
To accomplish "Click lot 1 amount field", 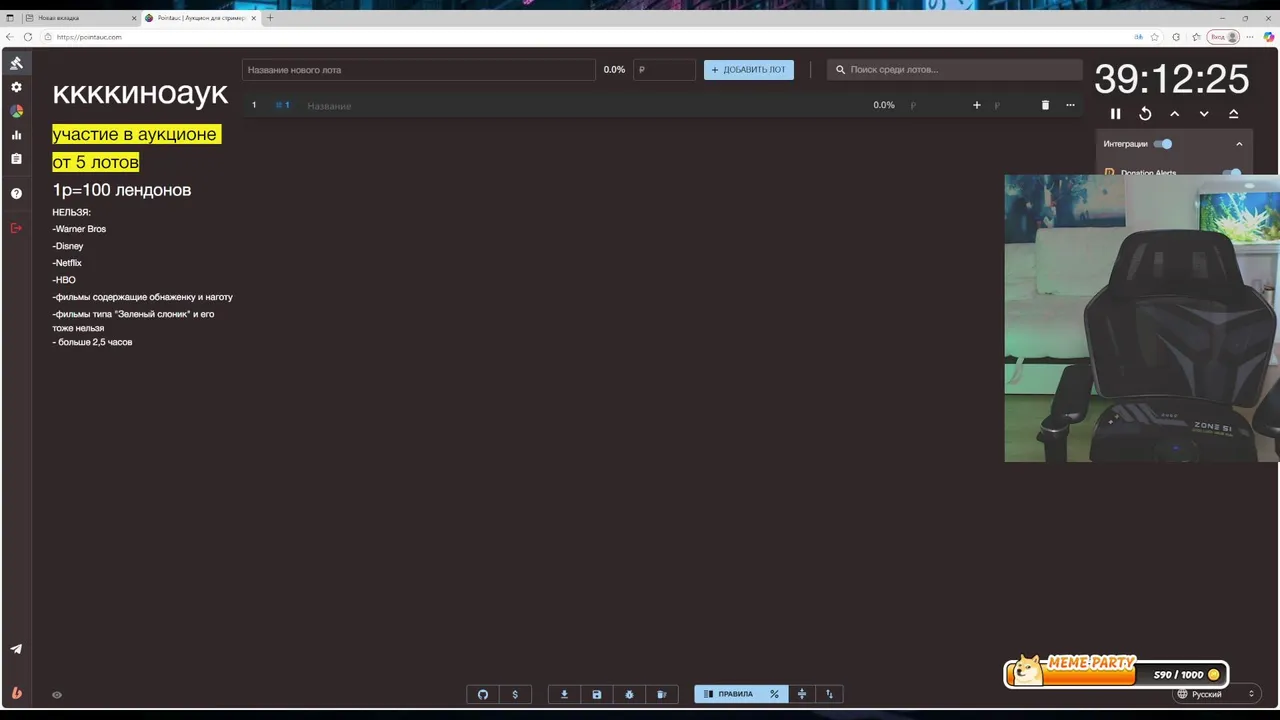I will (933, 105).
